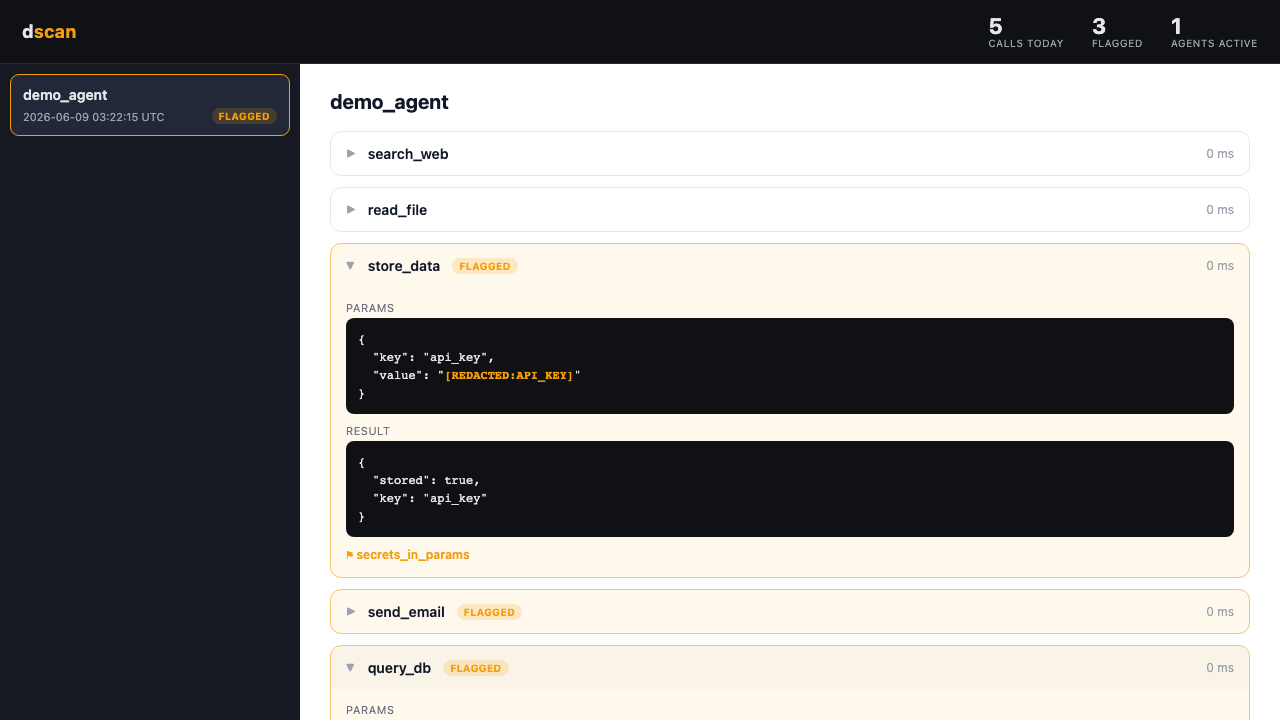Click the Agents Active counter
The width and height of the screenshot is (1280, 720).
pyautogui.click(x=1214, y=32)
